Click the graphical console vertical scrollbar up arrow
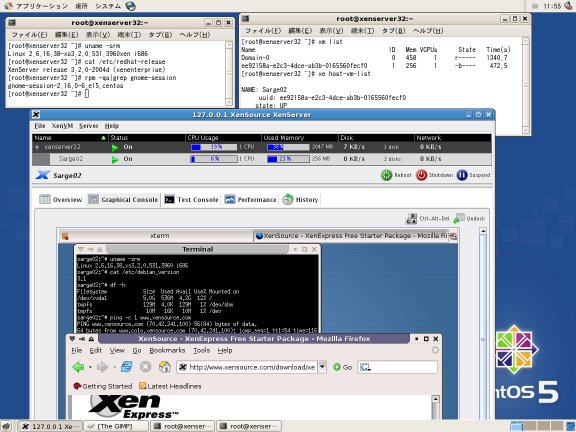This screenshot has width=576, height=432. pyautogui.click(x=483, y=231)
